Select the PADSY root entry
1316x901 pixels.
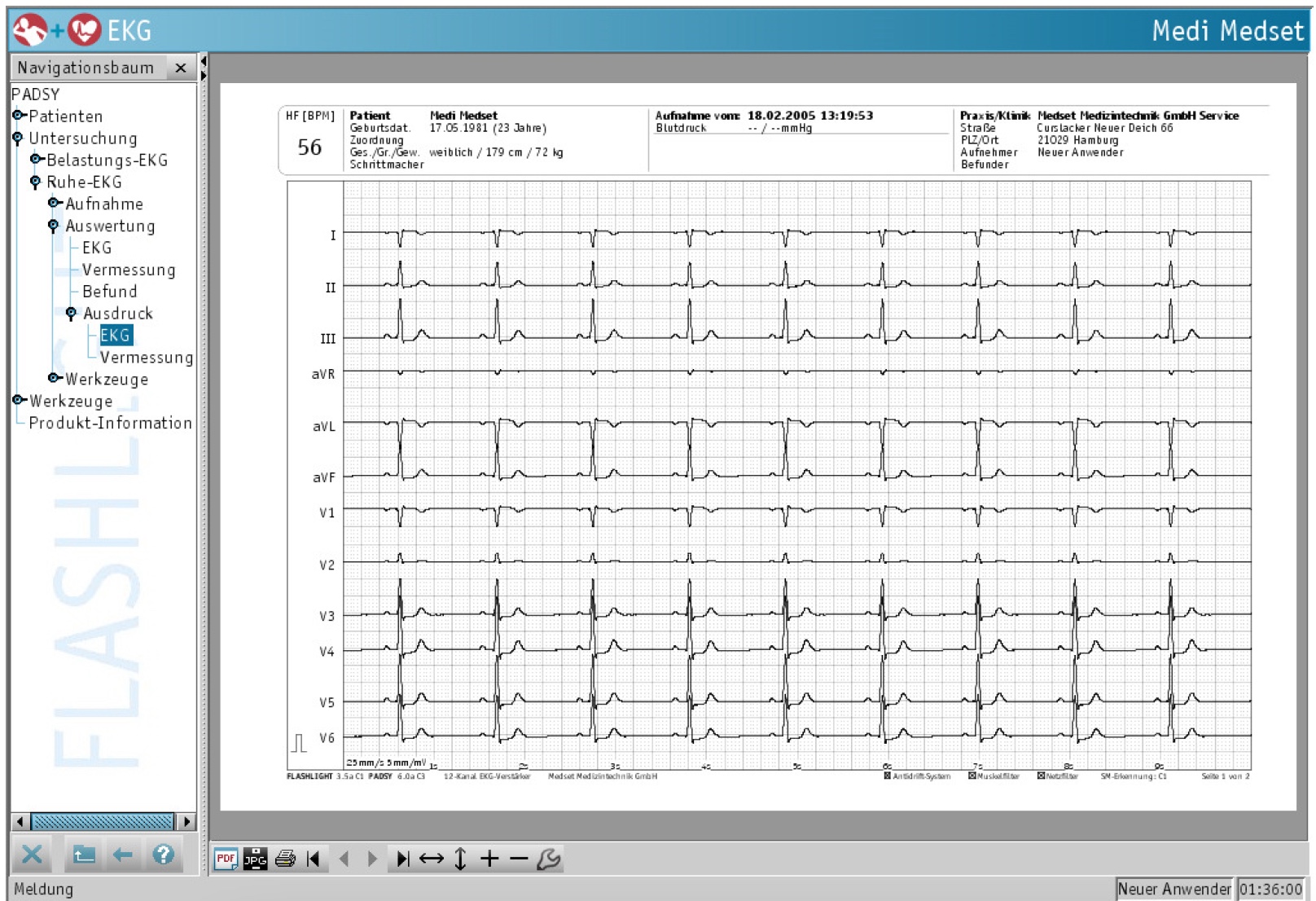tap(36, 94)
